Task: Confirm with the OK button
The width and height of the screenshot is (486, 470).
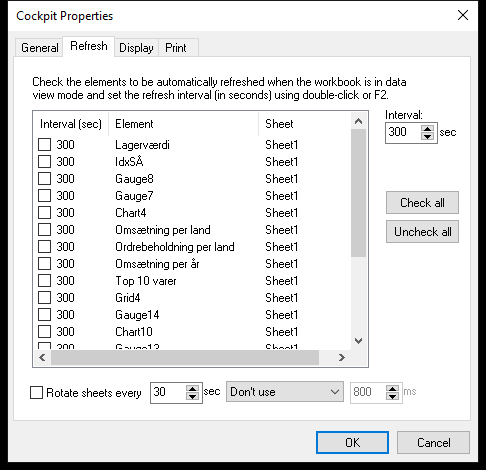Action: point(352,443)
